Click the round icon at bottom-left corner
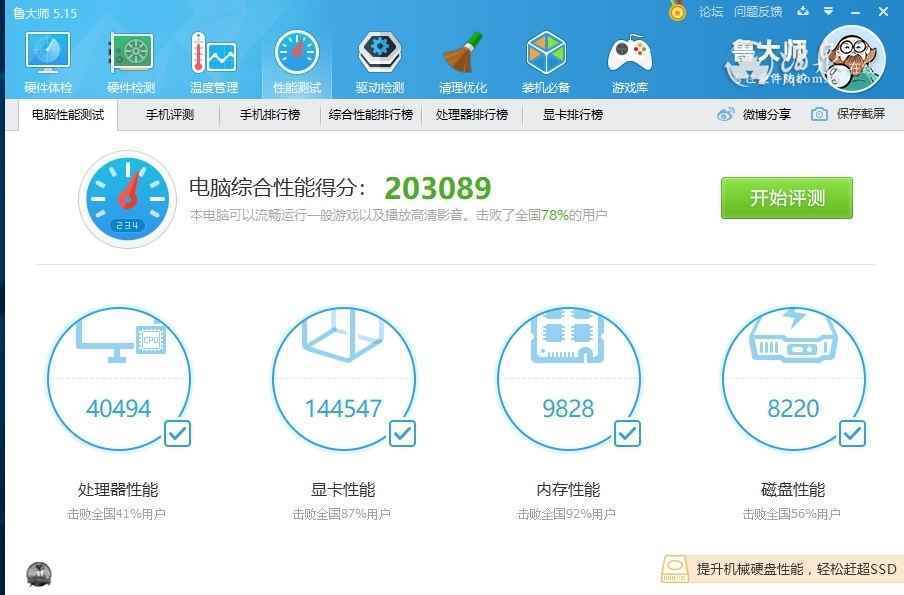 pyautogui.click(x=39, y=574)
